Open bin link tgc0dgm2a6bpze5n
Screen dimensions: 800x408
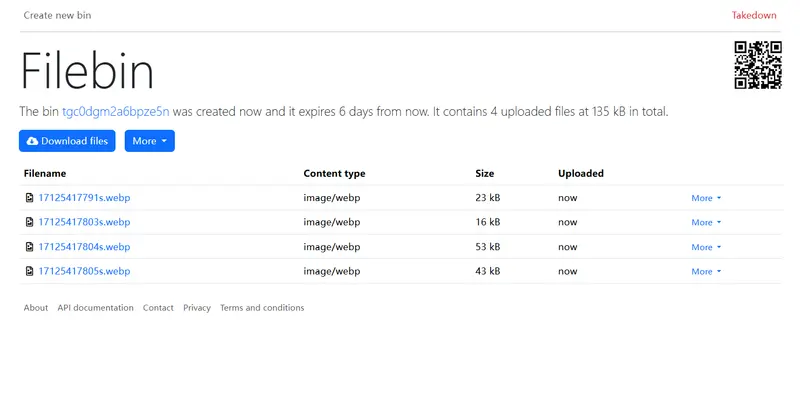[x=116, y=112]
